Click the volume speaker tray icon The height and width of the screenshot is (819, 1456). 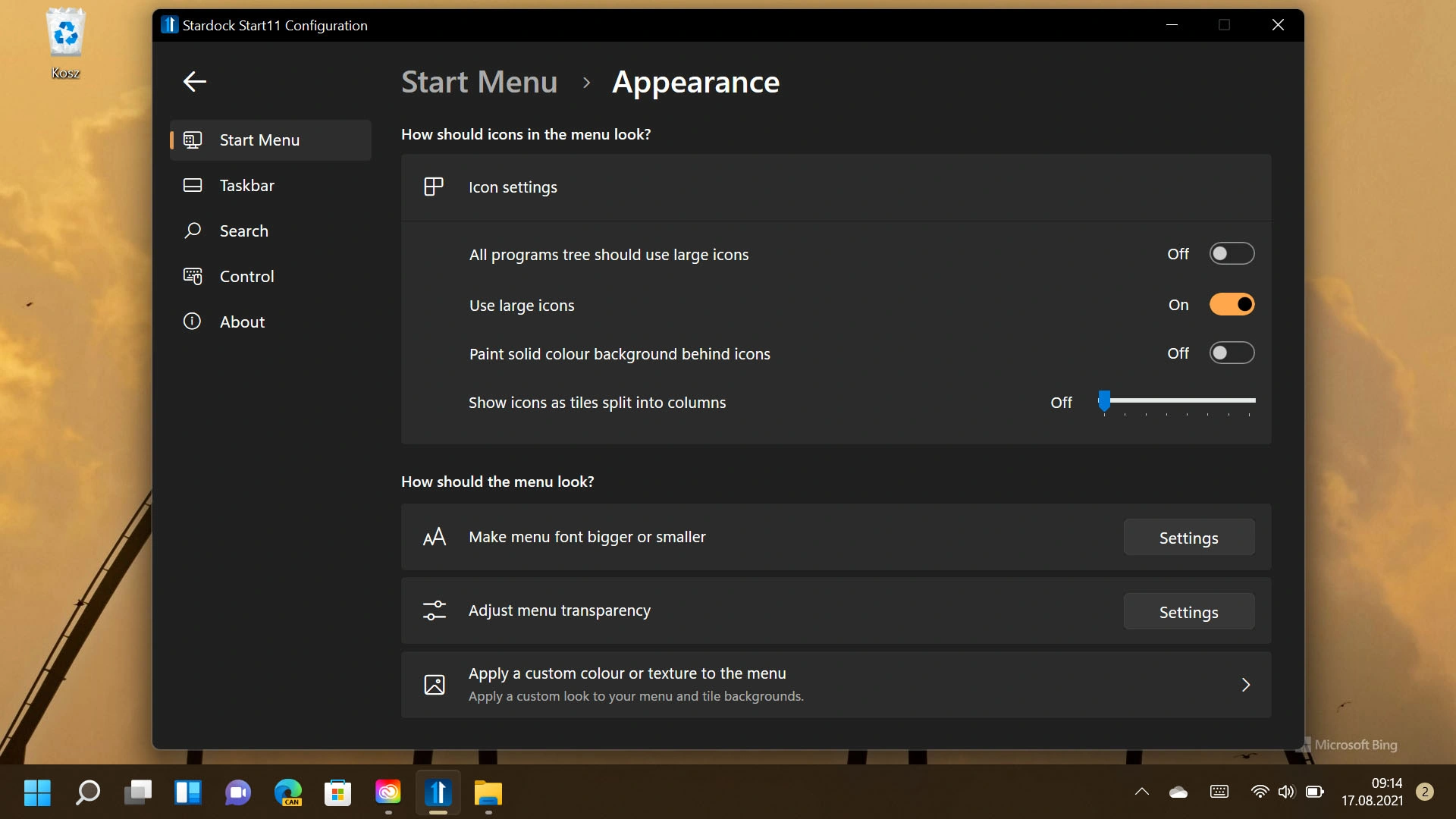[1287, 792]
